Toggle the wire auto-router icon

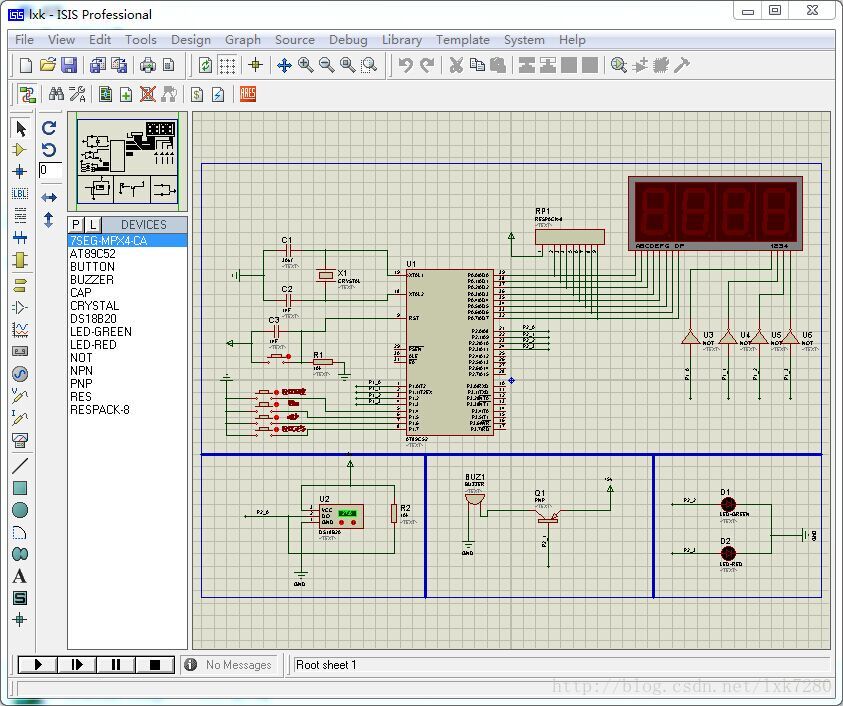(27, 94)
